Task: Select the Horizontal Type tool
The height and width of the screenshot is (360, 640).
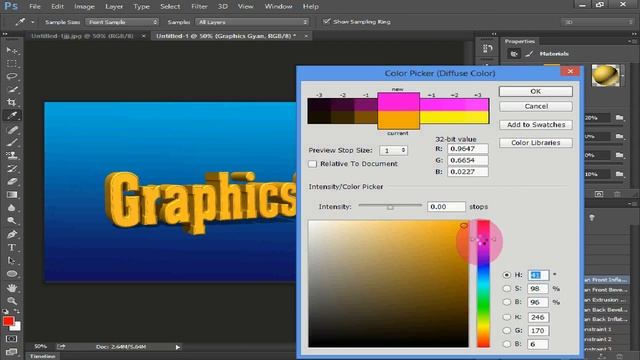Action: [11, 247]
